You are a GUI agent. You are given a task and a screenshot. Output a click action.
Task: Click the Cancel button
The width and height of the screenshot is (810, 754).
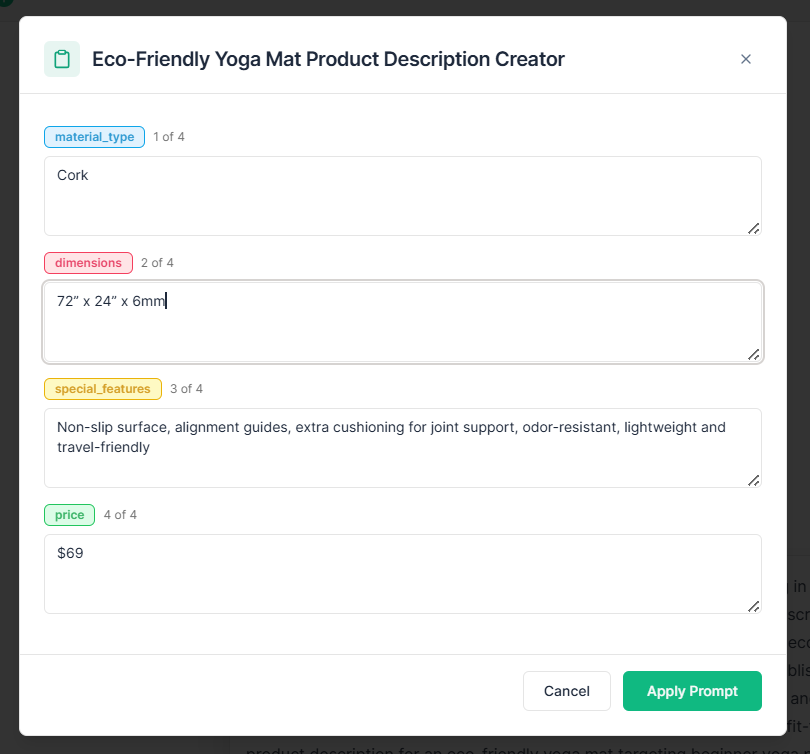(567, 691)
